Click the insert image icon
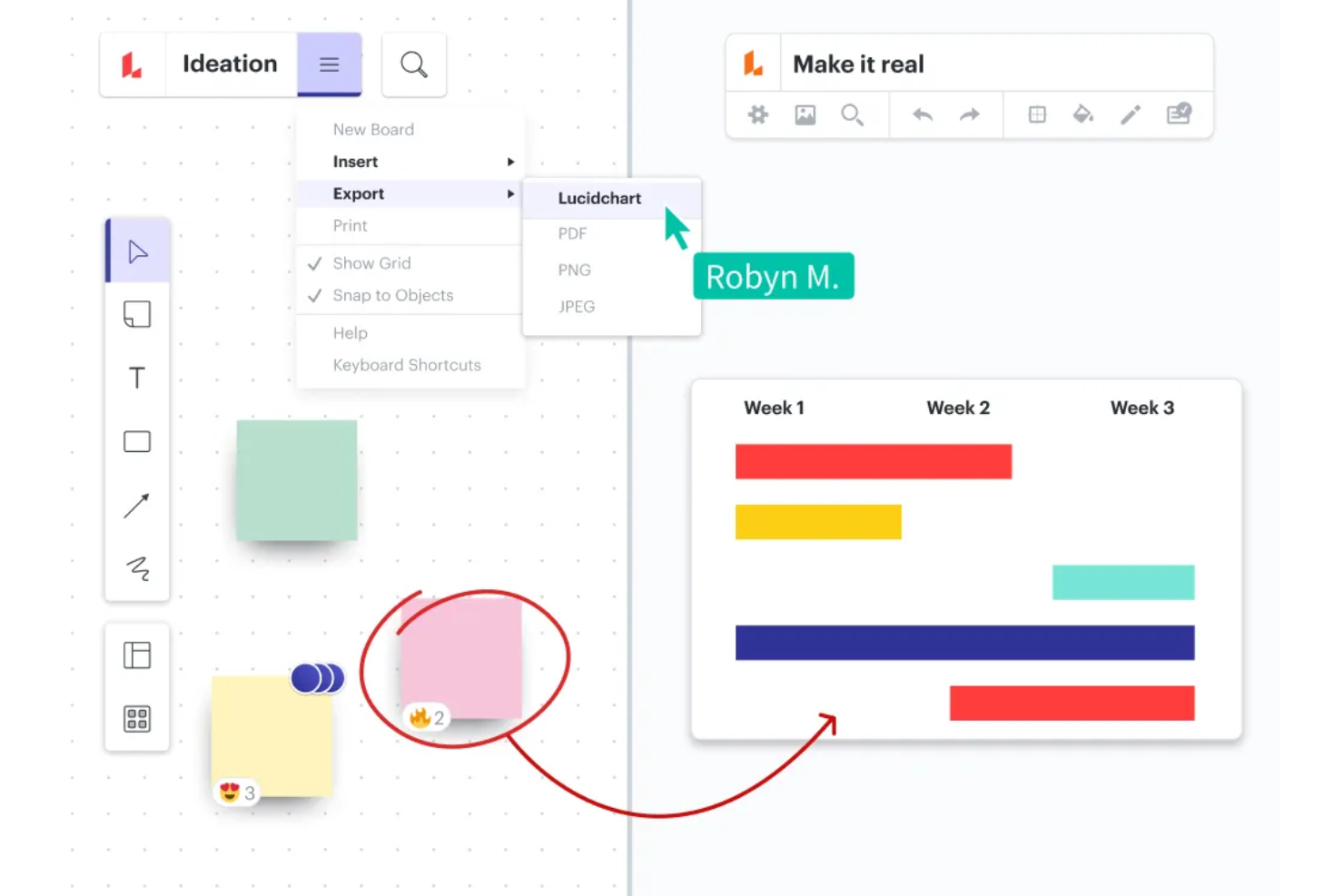 click(805, 114)
